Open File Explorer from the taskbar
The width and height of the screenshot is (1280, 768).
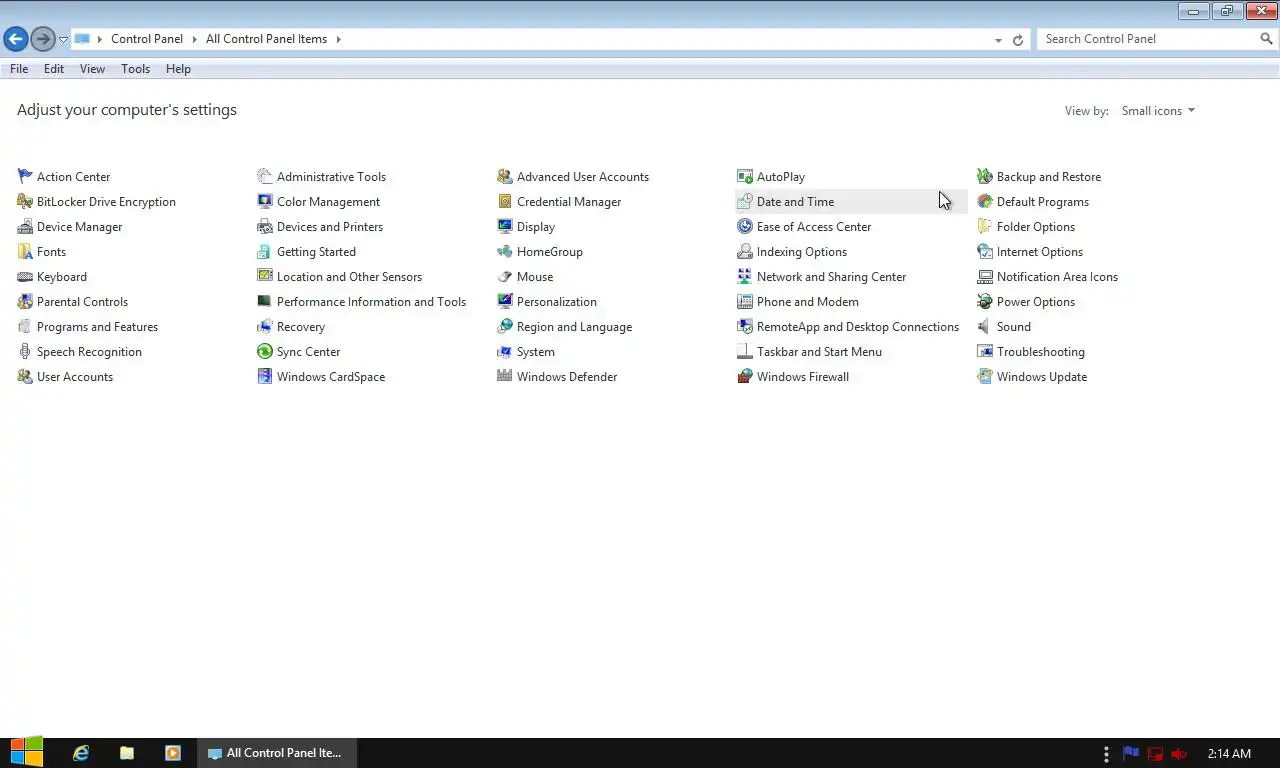click(x=127, y=753)
